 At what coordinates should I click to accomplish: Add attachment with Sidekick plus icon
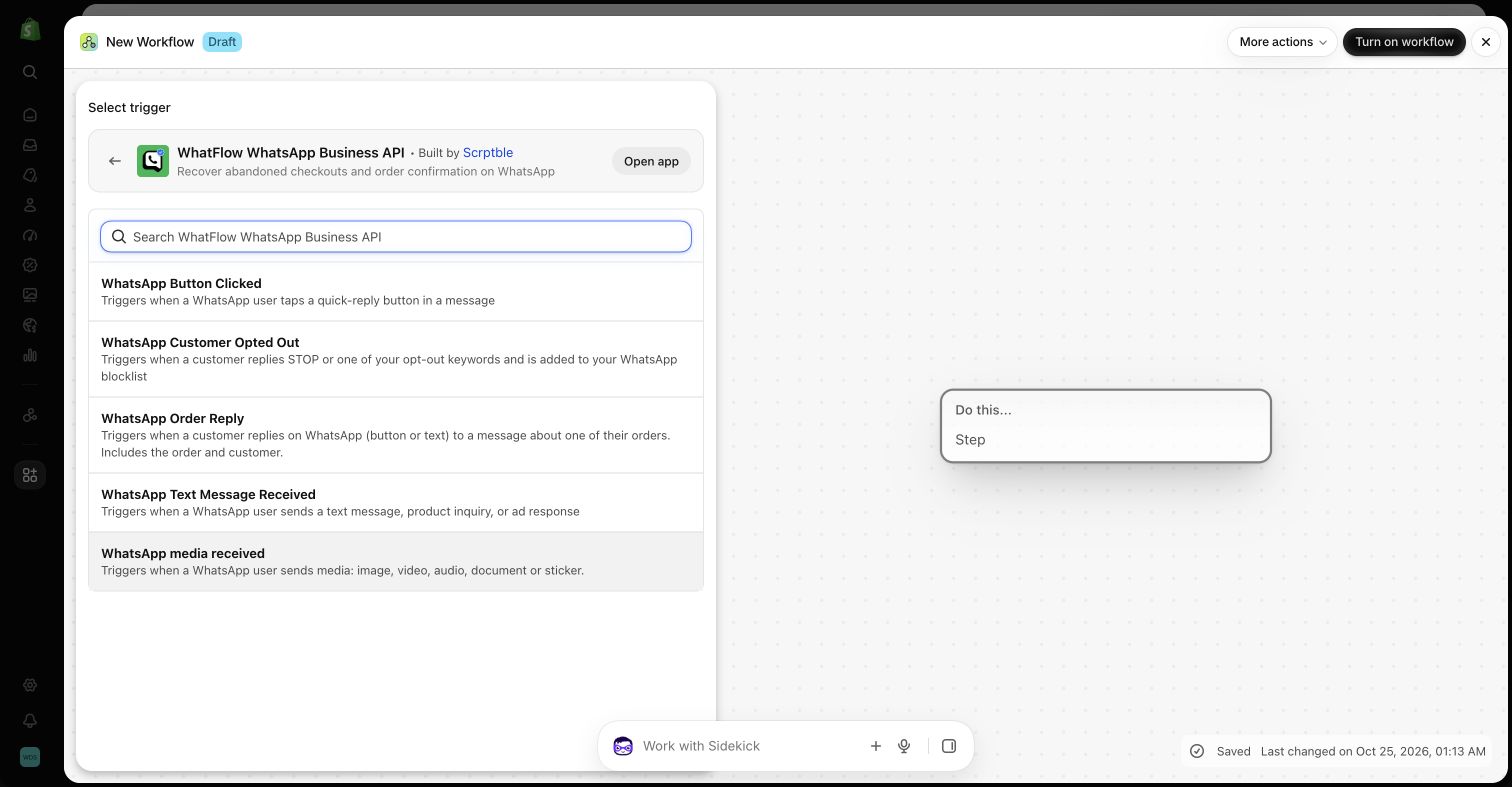[x=876, y=746]
